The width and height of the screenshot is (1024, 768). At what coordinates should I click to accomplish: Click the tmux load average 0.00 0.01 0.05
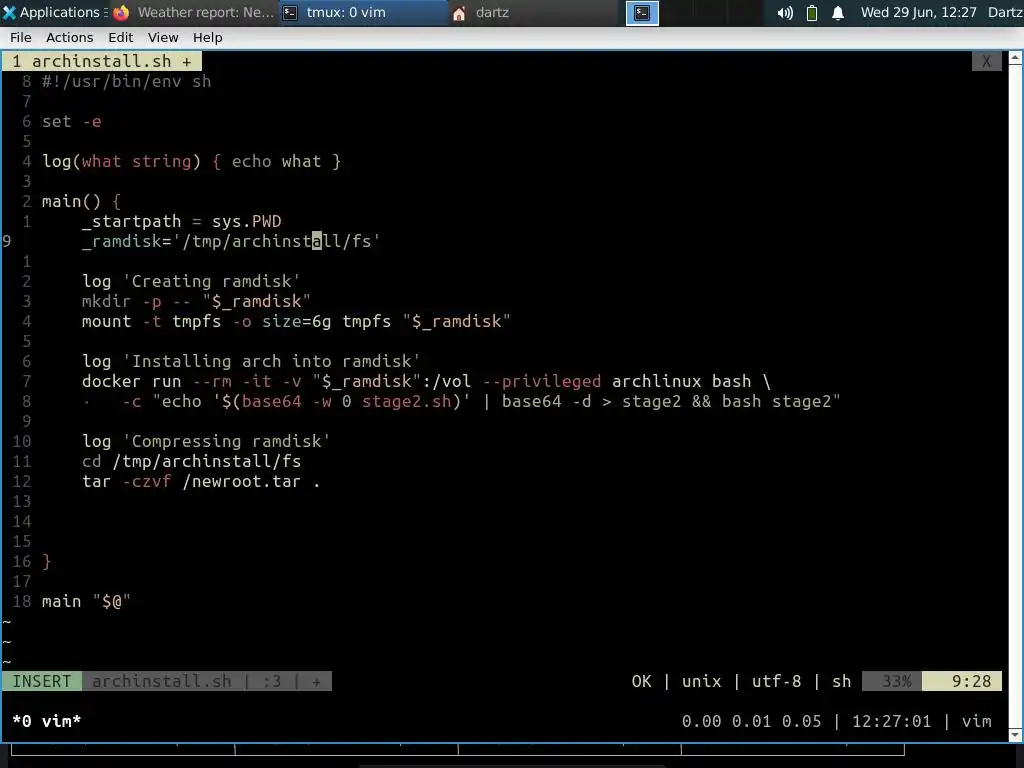751,721
